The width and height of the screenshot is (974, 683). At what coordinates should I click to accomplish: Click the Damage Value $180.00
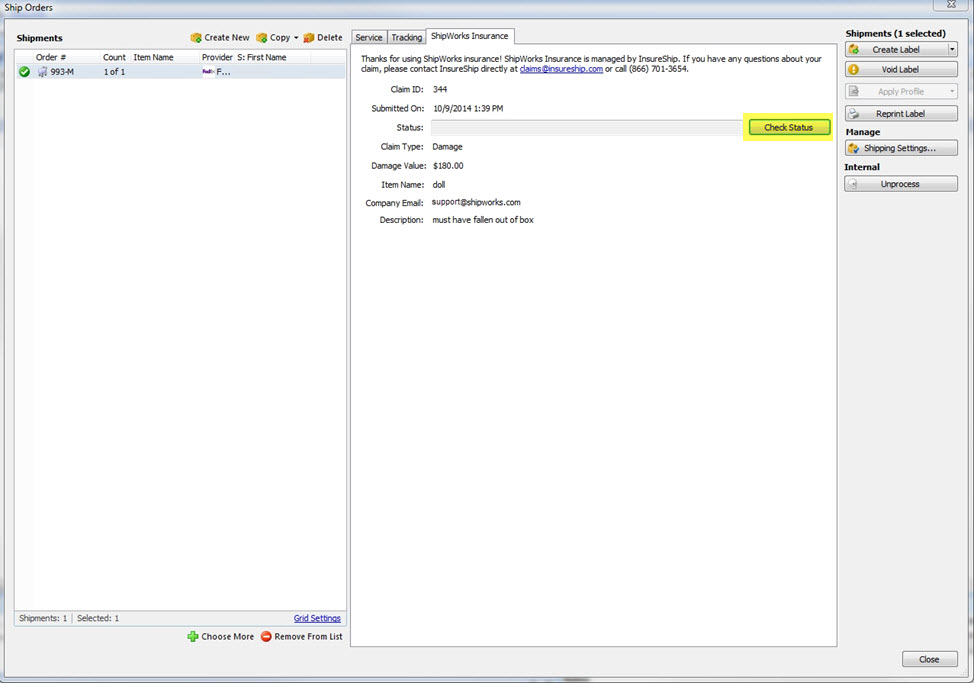tap(448, 166)
